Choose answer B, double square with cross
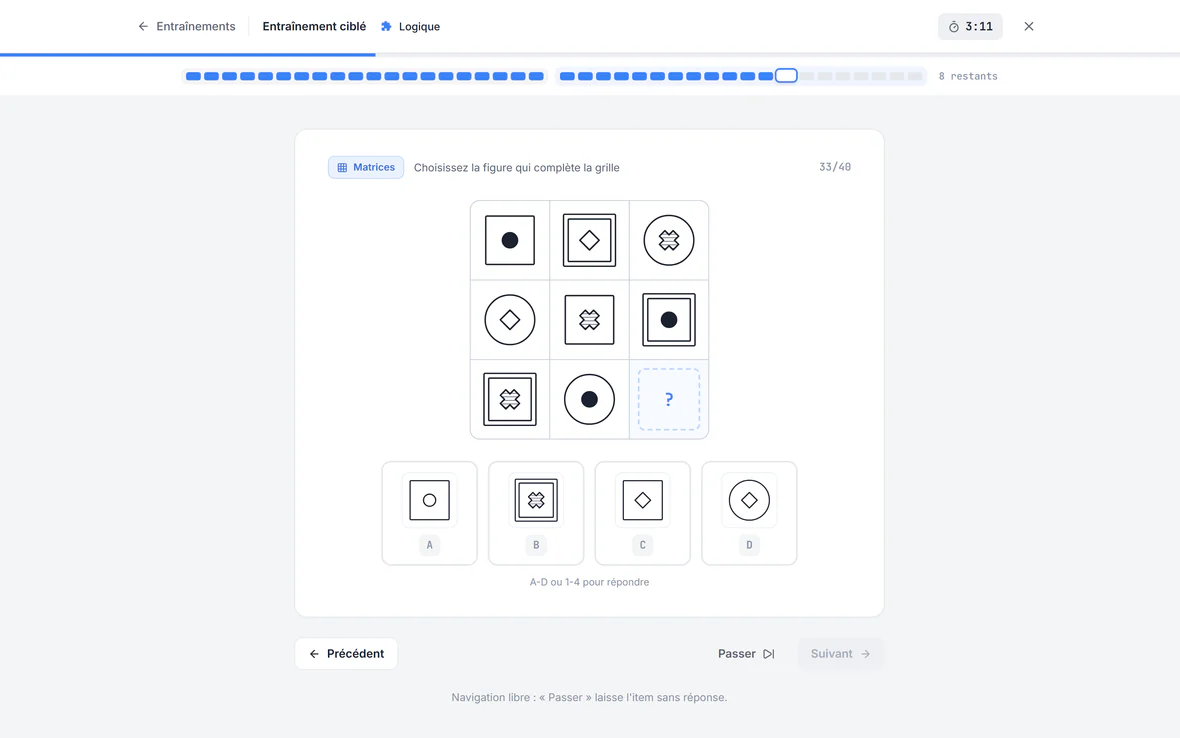 pyautogui.click(x=536, y=513)
